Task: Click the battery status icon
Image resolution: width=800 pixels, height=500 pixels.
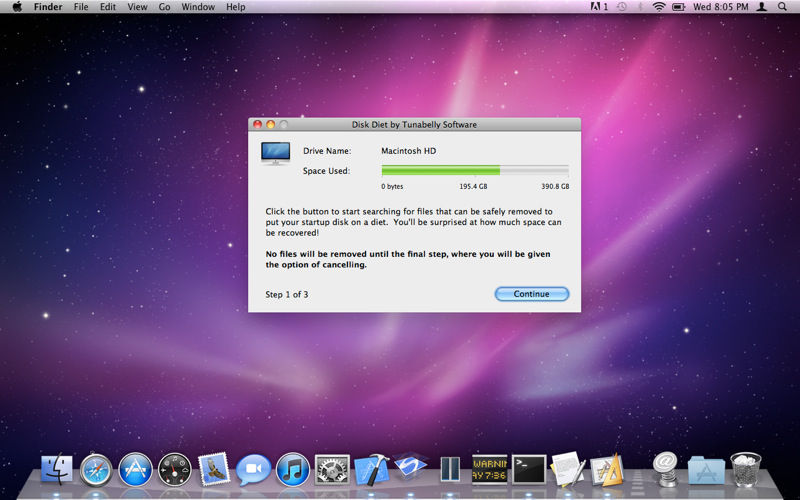Action: click(x=679, y=7)
